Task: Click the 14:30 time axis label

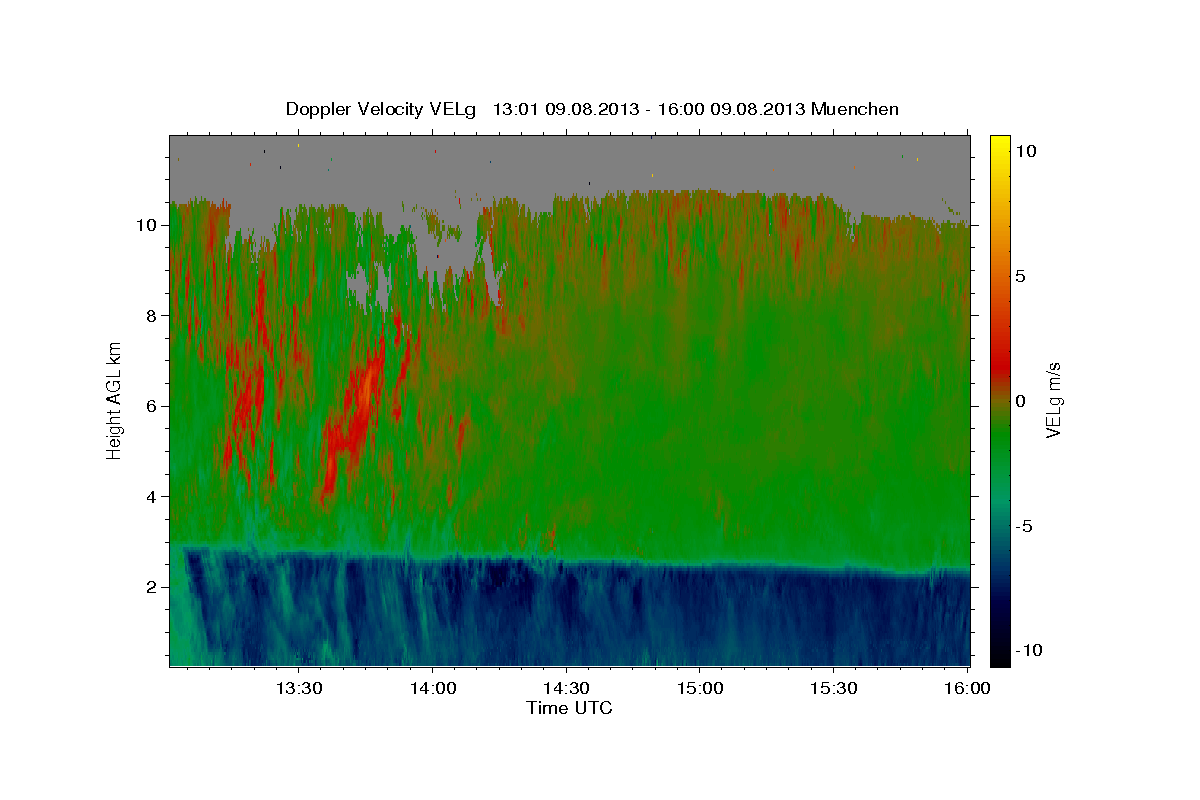Action: (566, 688)
